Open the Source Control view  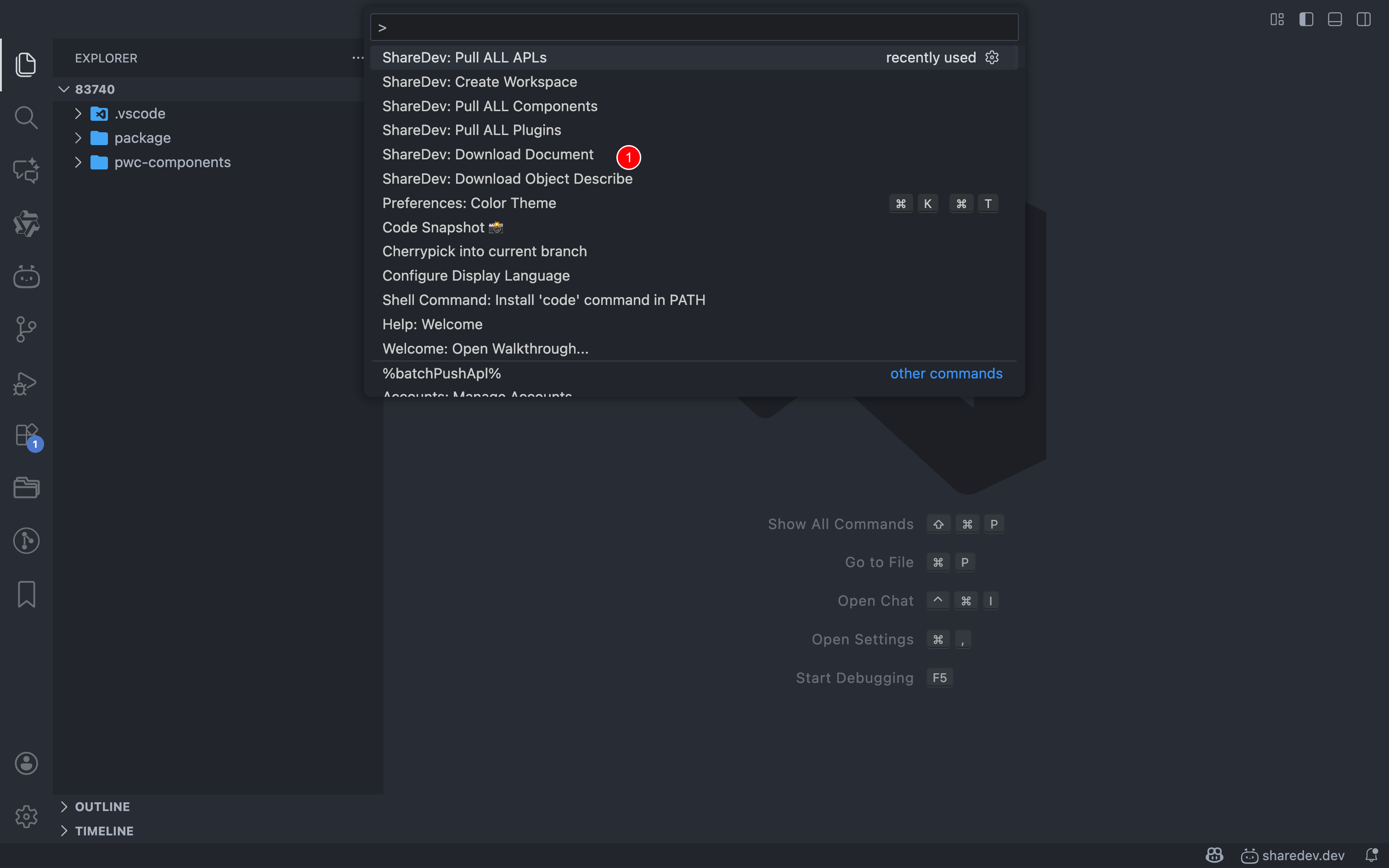pos(26,330)
